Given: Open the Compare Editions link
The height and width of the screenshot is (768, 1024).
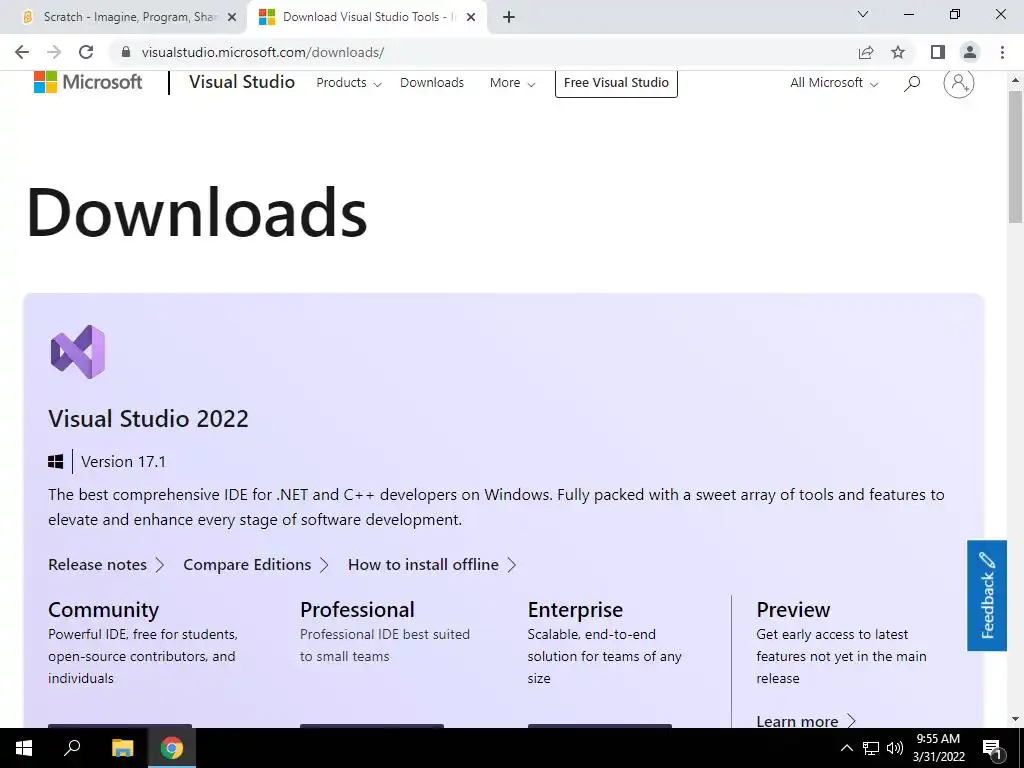Looking at the screenshot, I should (x=256, y=565).
